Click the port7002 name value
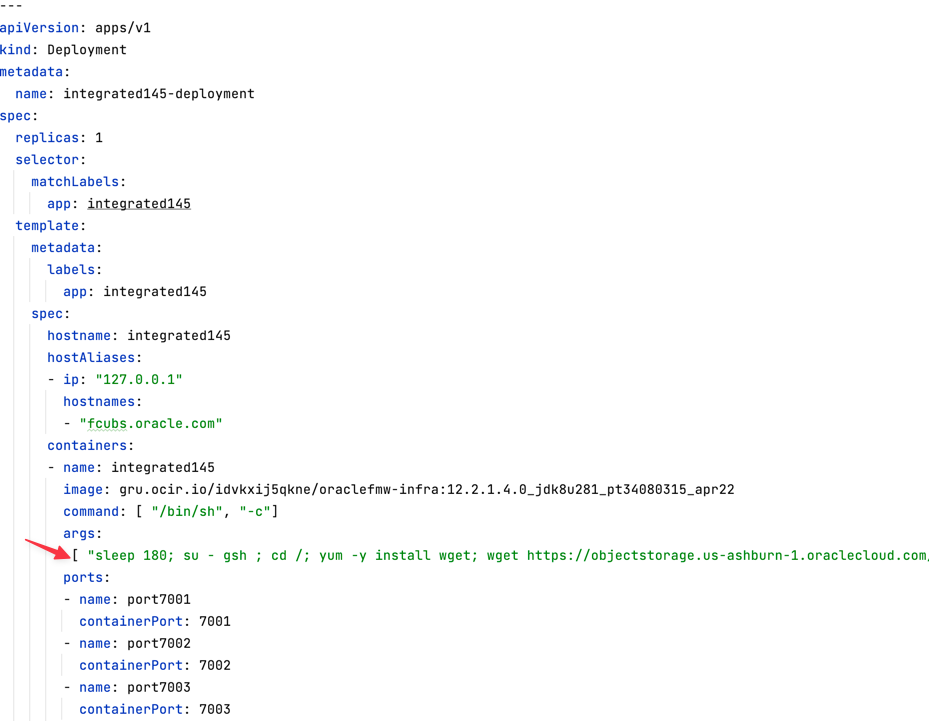Image resolution: width=929 pixels, height=721 pixels. 159,643
